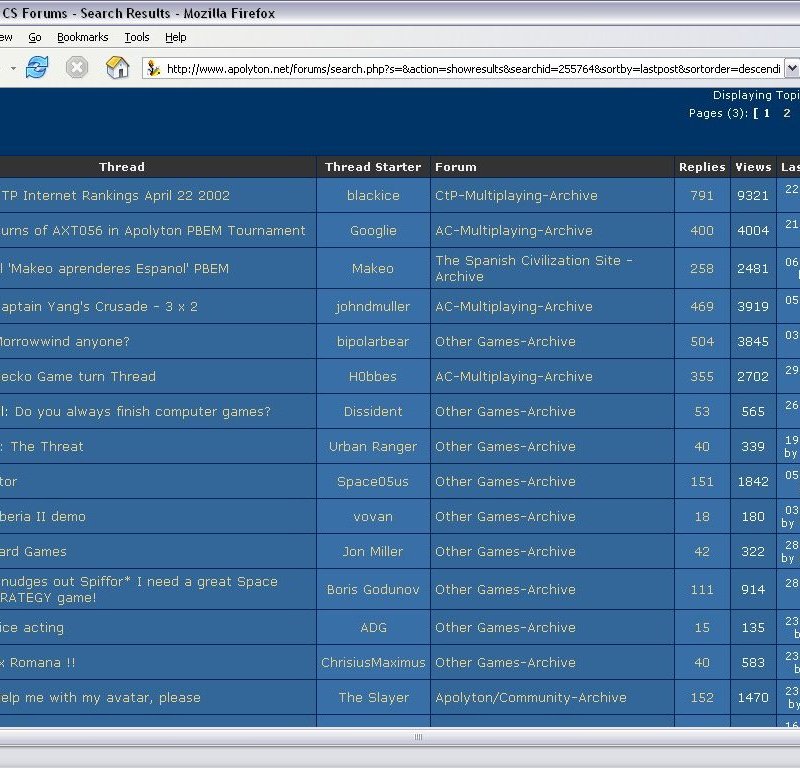Open the Tools menu
The width and height of the screenshot is (800, 768).
pyautogui.click(x=137, y=37)
